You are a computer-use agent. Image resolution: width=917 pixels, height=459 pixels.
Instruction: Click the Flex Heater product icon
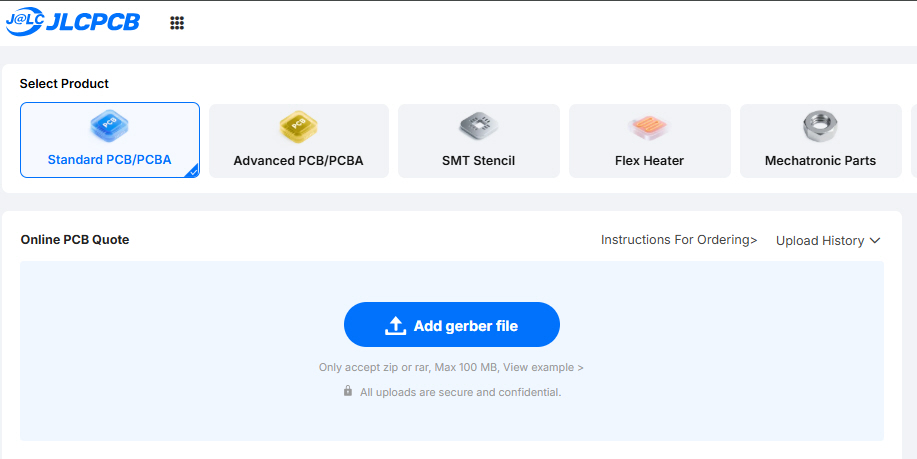click(649, 126)
